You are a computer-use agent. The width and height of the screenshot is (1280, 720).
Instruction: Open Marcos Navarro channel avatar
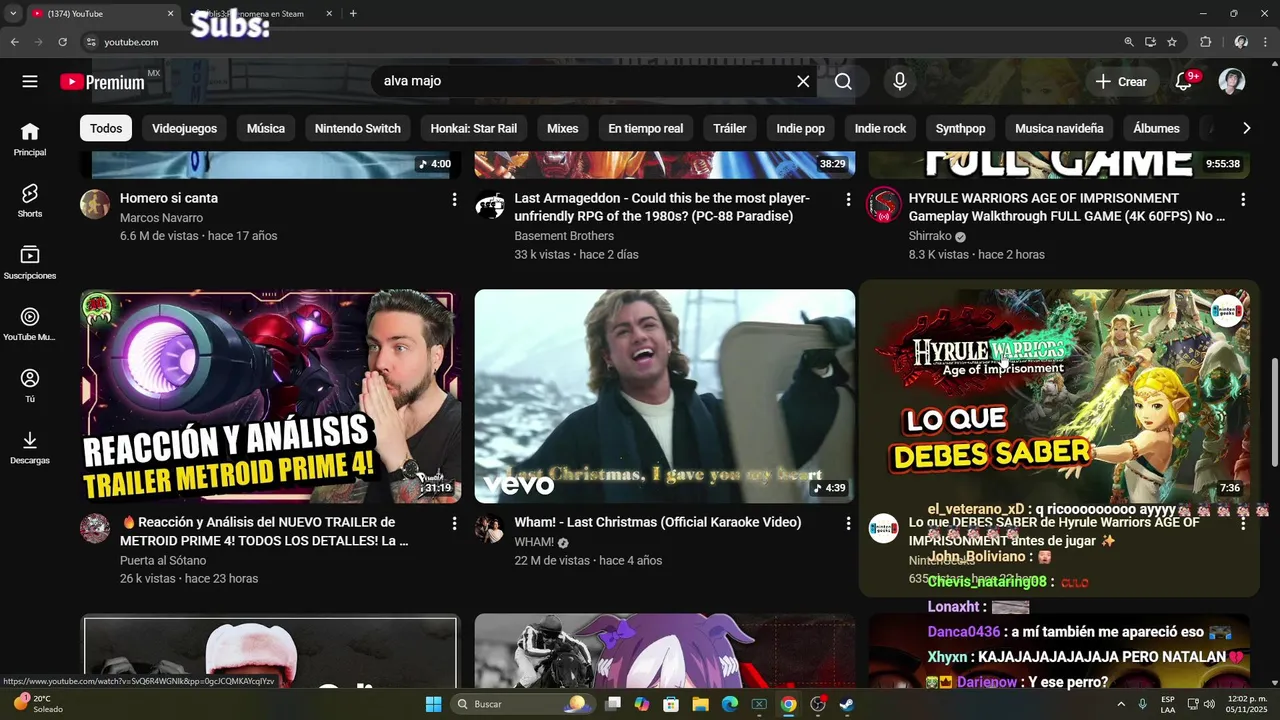tap(95, 204)
